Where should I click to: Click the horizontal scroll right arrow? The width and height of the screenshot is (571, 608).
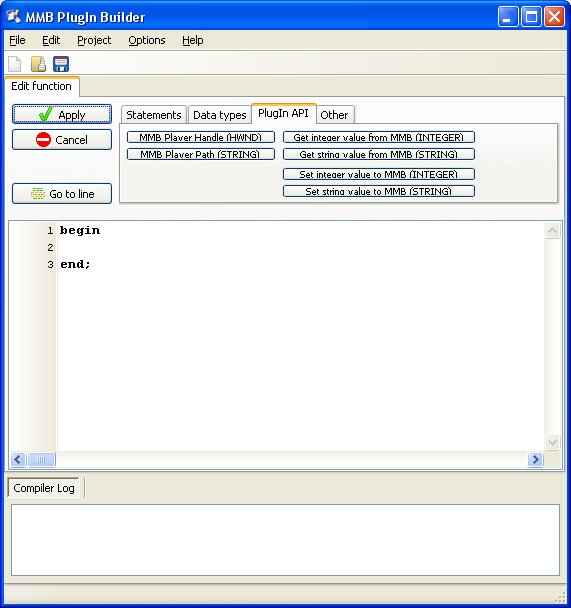(x=535, y=460)
